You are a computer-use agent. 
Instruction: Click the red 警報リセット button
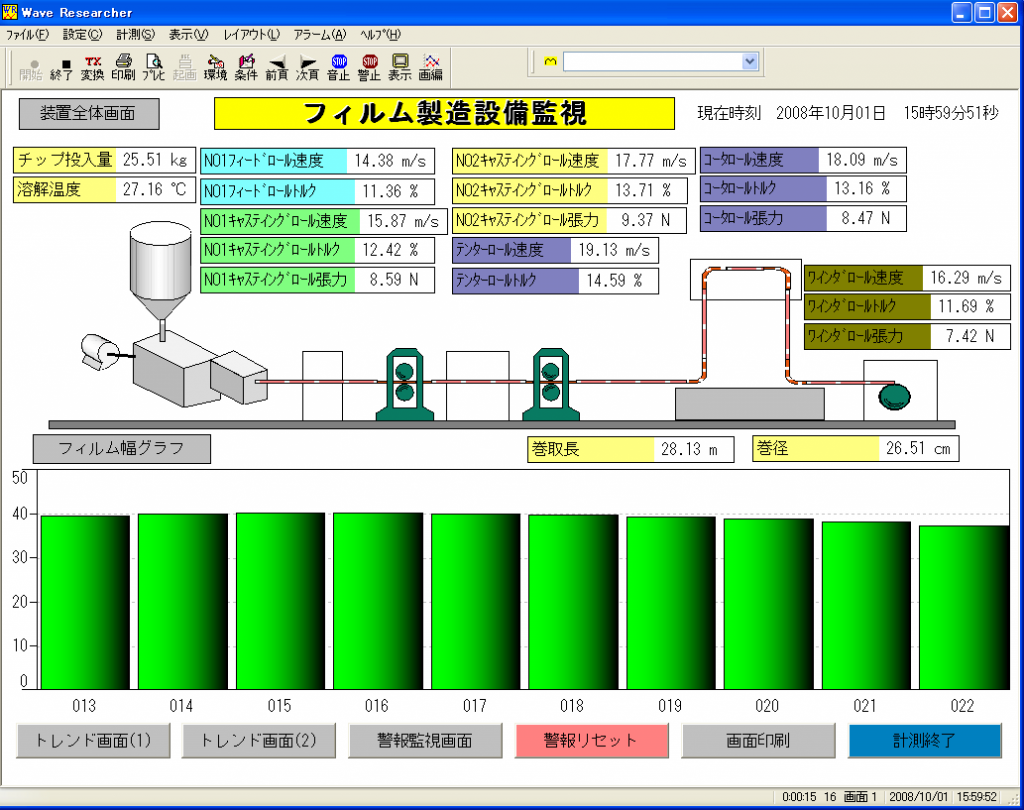592,741
